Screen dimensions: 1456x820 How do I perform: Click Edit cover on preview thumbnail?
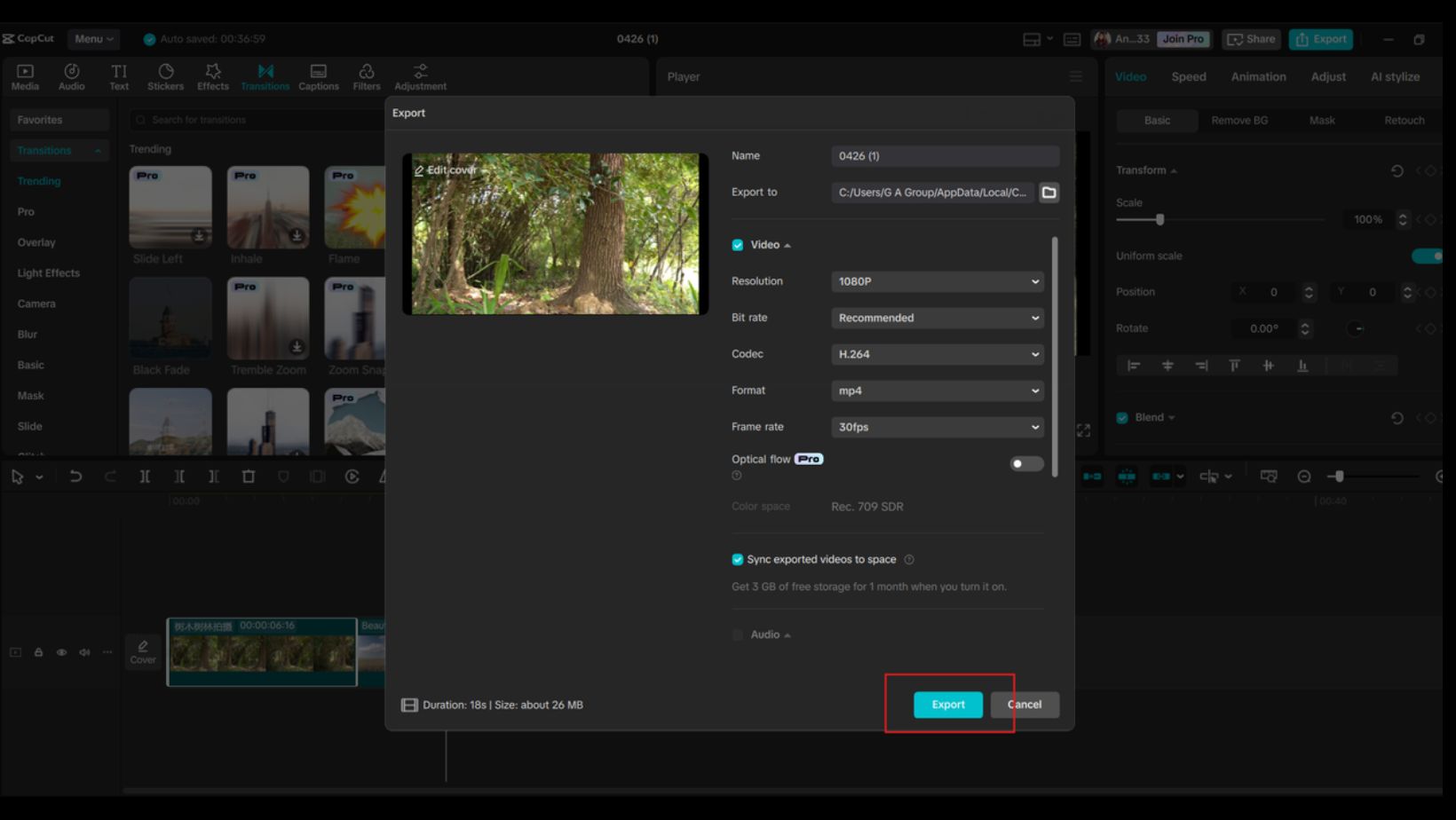tap(446, 170)
